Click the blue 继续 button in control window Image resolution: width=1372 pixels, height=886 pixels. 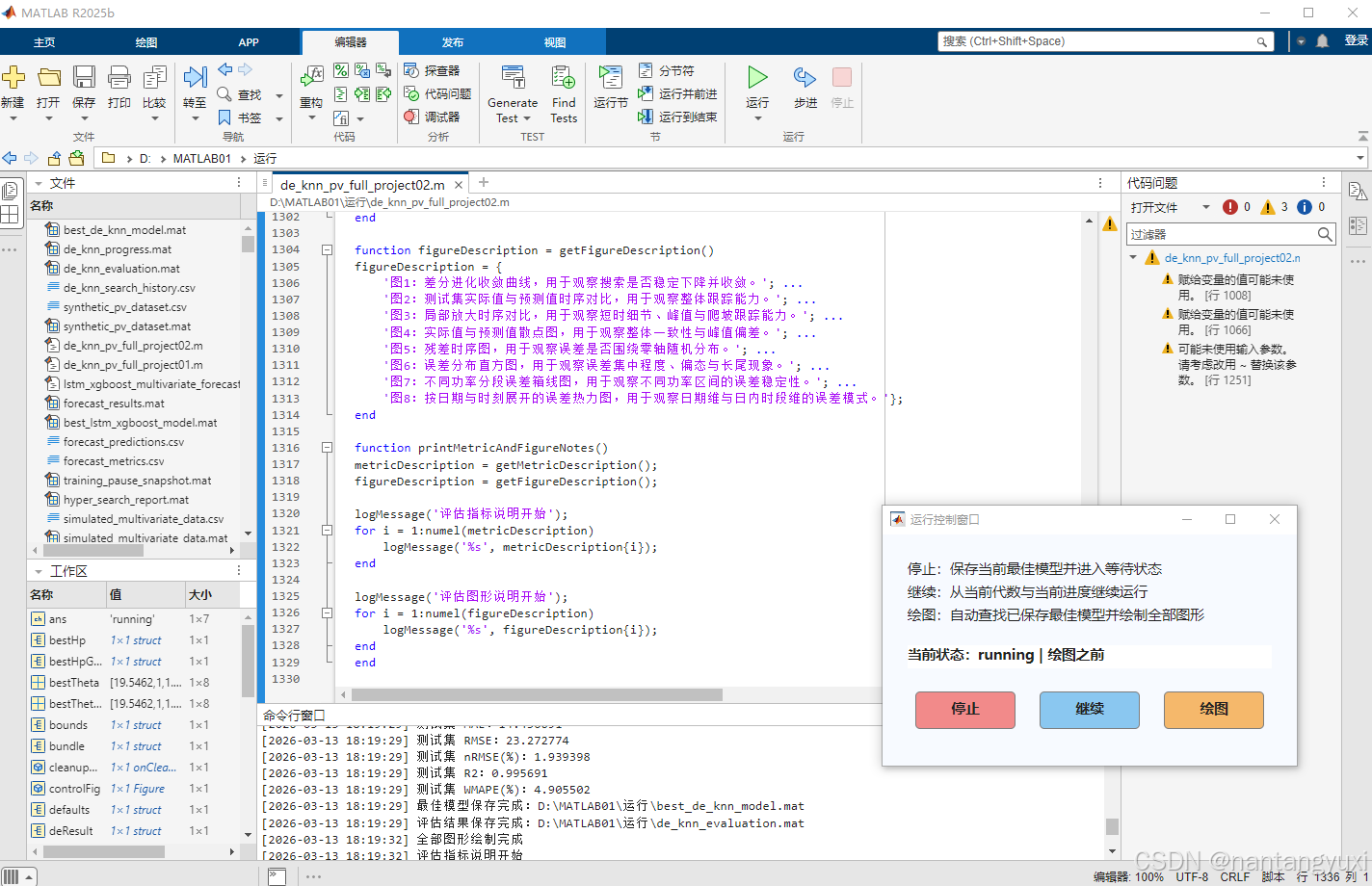(x=1090, y=710)
